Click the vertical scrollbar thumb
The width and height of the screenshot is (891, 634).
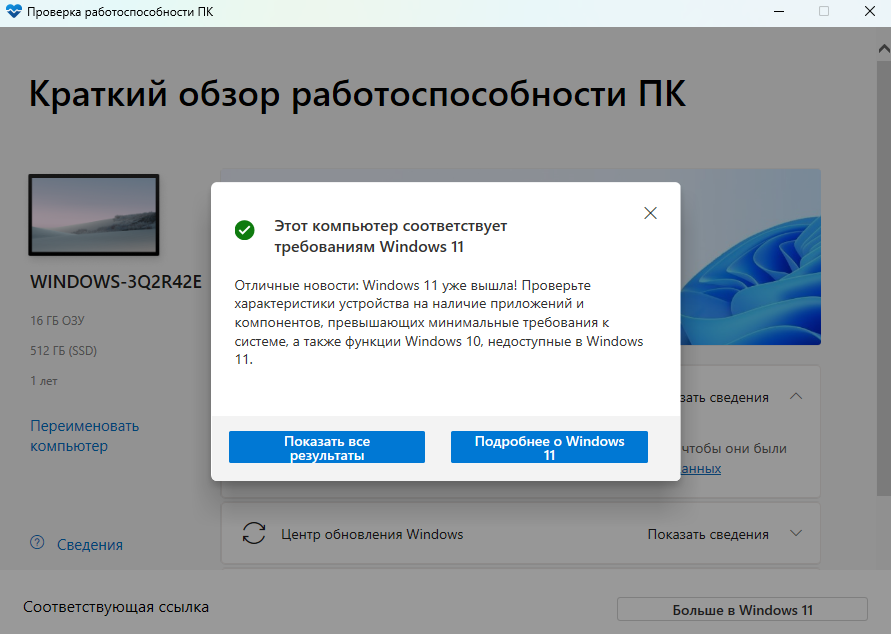tap(884, 278)
